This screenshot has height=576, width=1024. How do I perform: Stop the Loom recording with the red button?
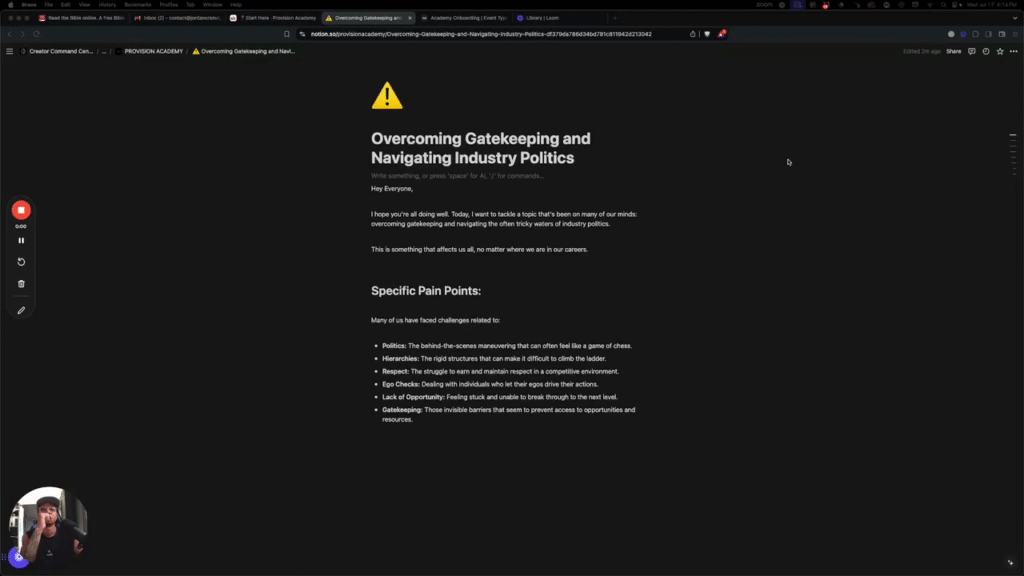coord(21,210)
